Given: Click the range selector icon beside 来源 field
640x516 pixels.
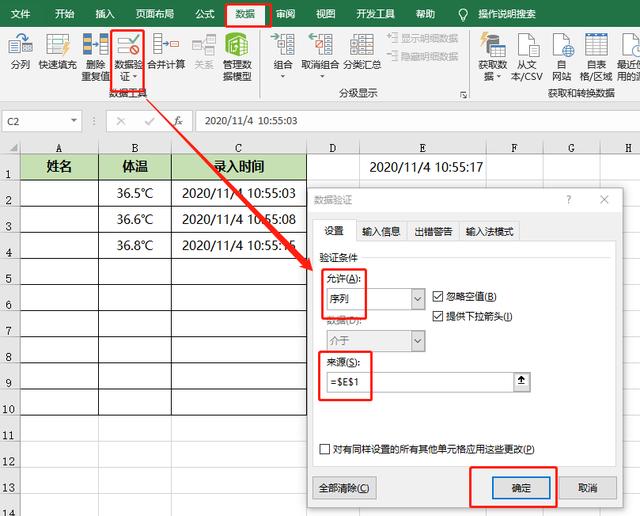Looking at the screenshot, I should 521,381.
